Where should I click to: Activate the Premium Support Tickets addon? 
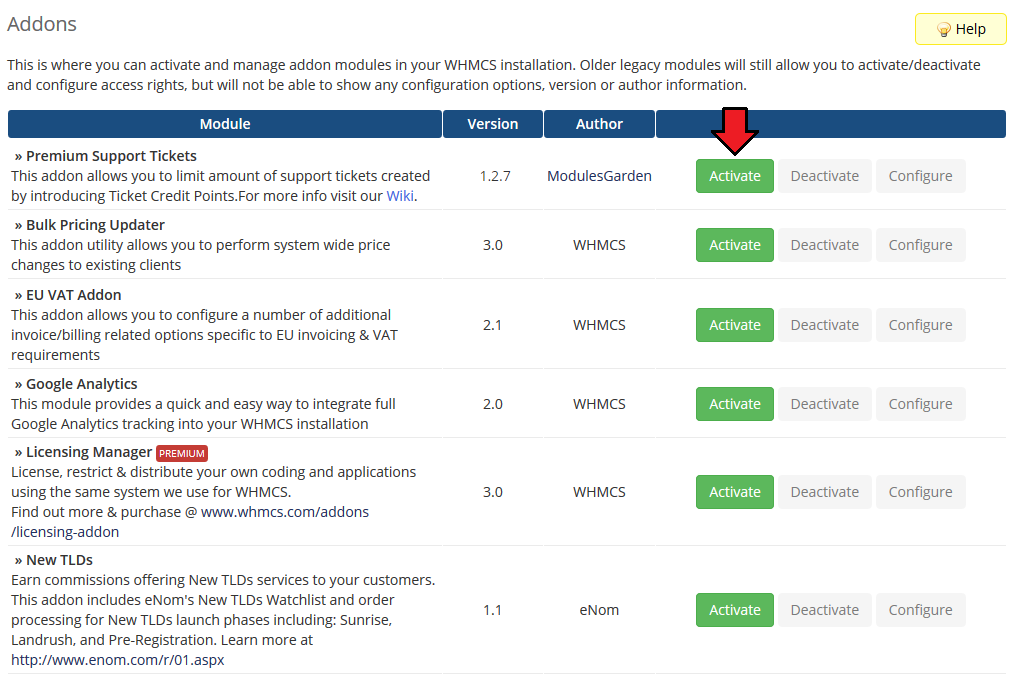[x=734, y=176]
